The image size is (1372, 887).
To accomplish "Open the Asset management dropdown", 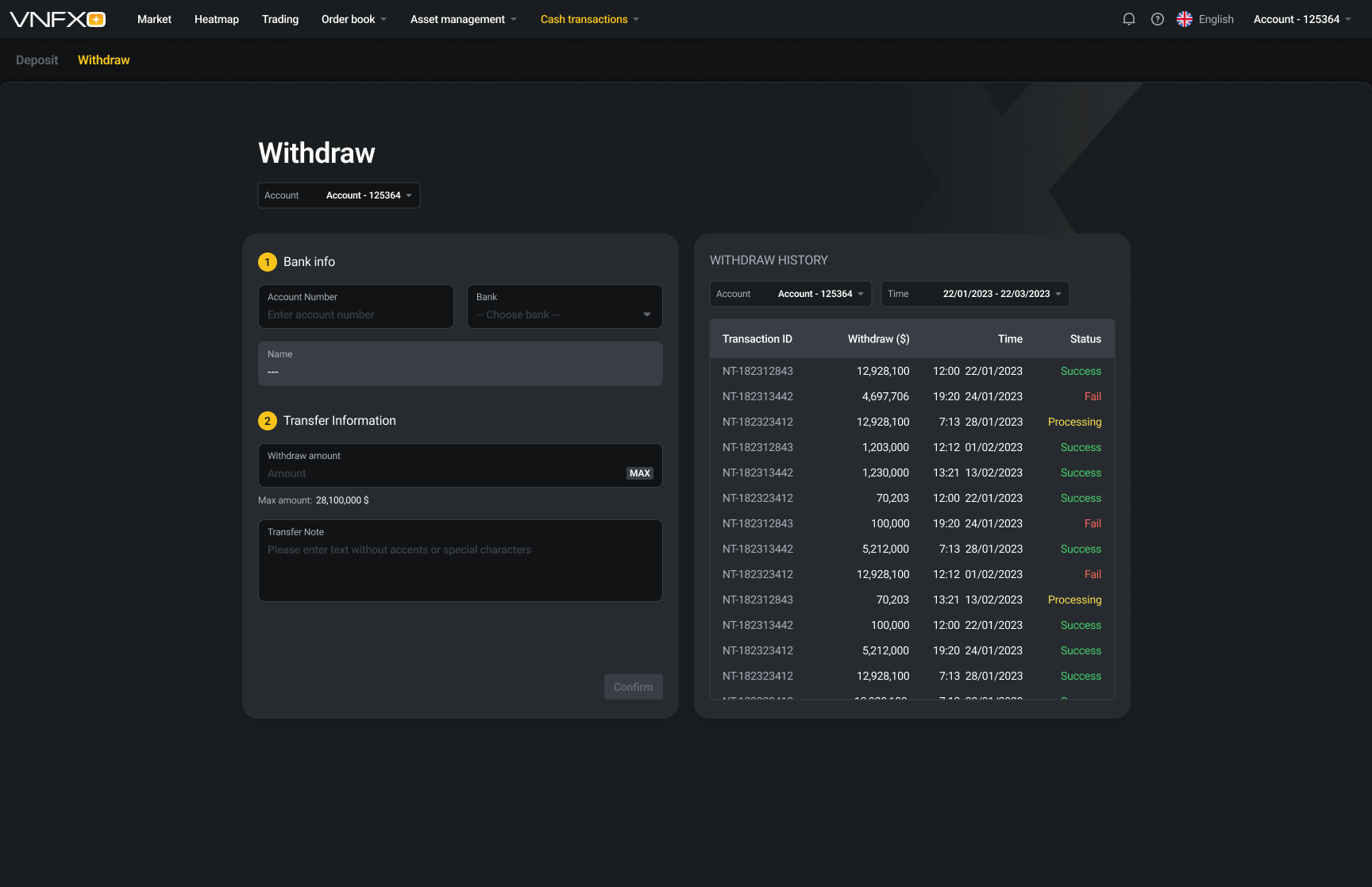I will pos(463,18).
